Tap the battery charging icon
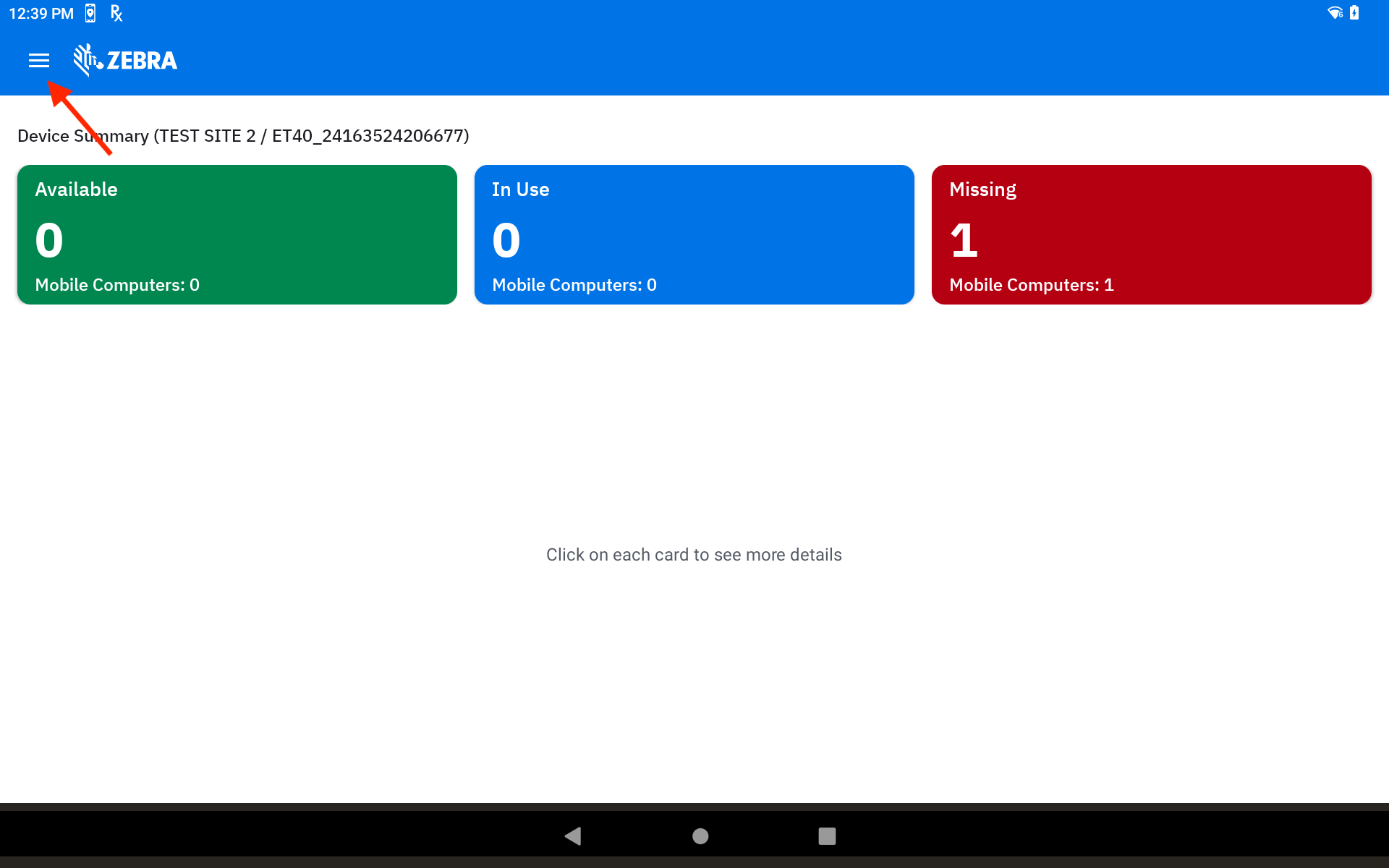The image size is (1389, 868). coord(1354,13)
